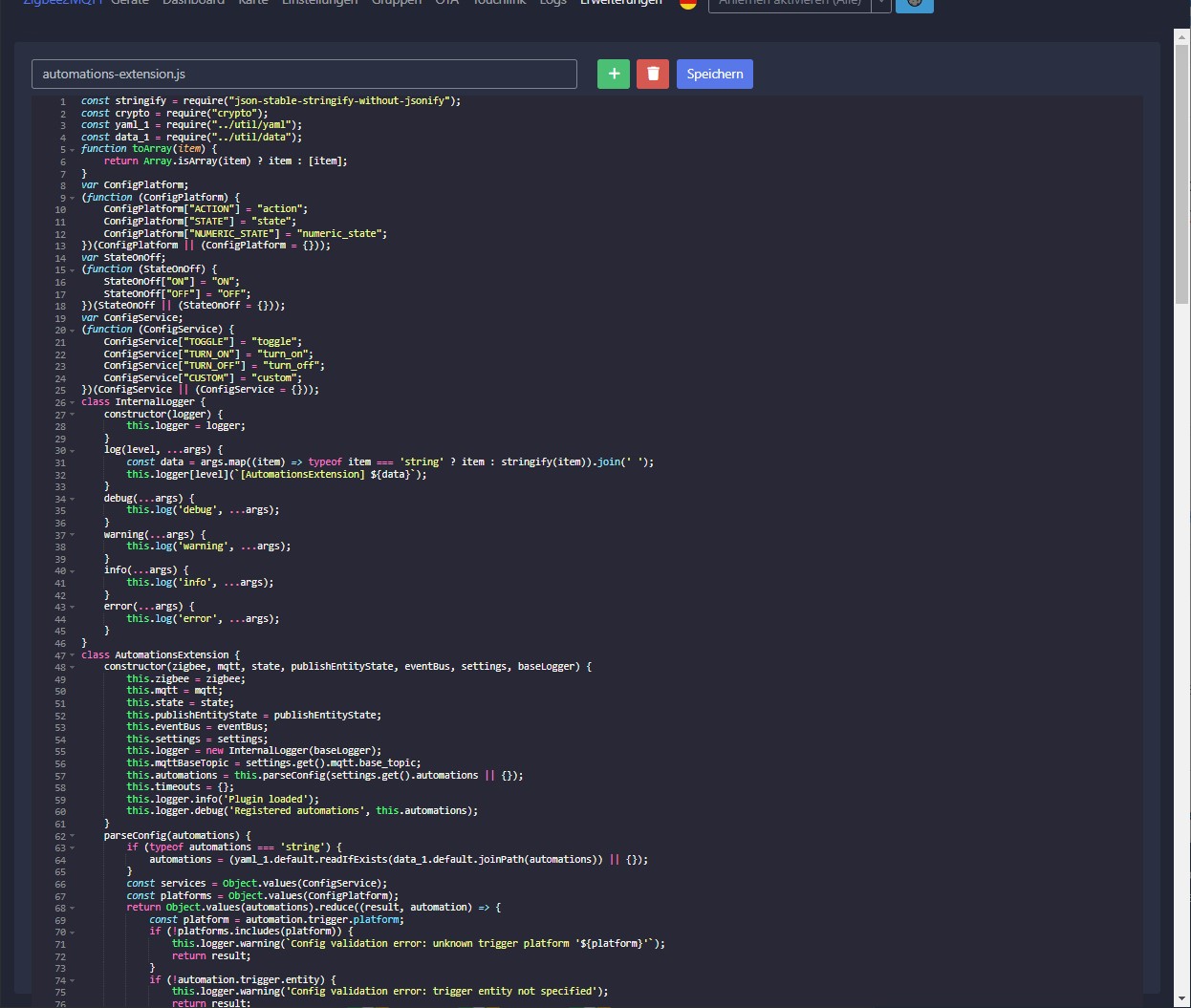The width and height of the screenshot is (1191, 1008).
Task: Collapse the platforms.includes if-block at line 70
Action: click(x=73, y=932)
